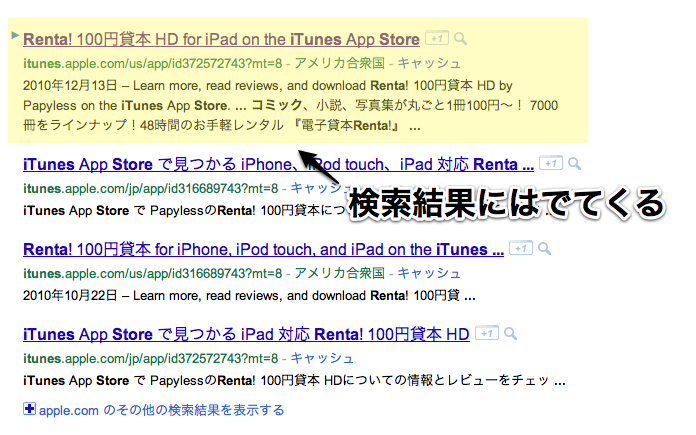696x435 pixels.
Task: Click the magnifier preview icon on the fourth result
Action: click(x=509, y=334)
